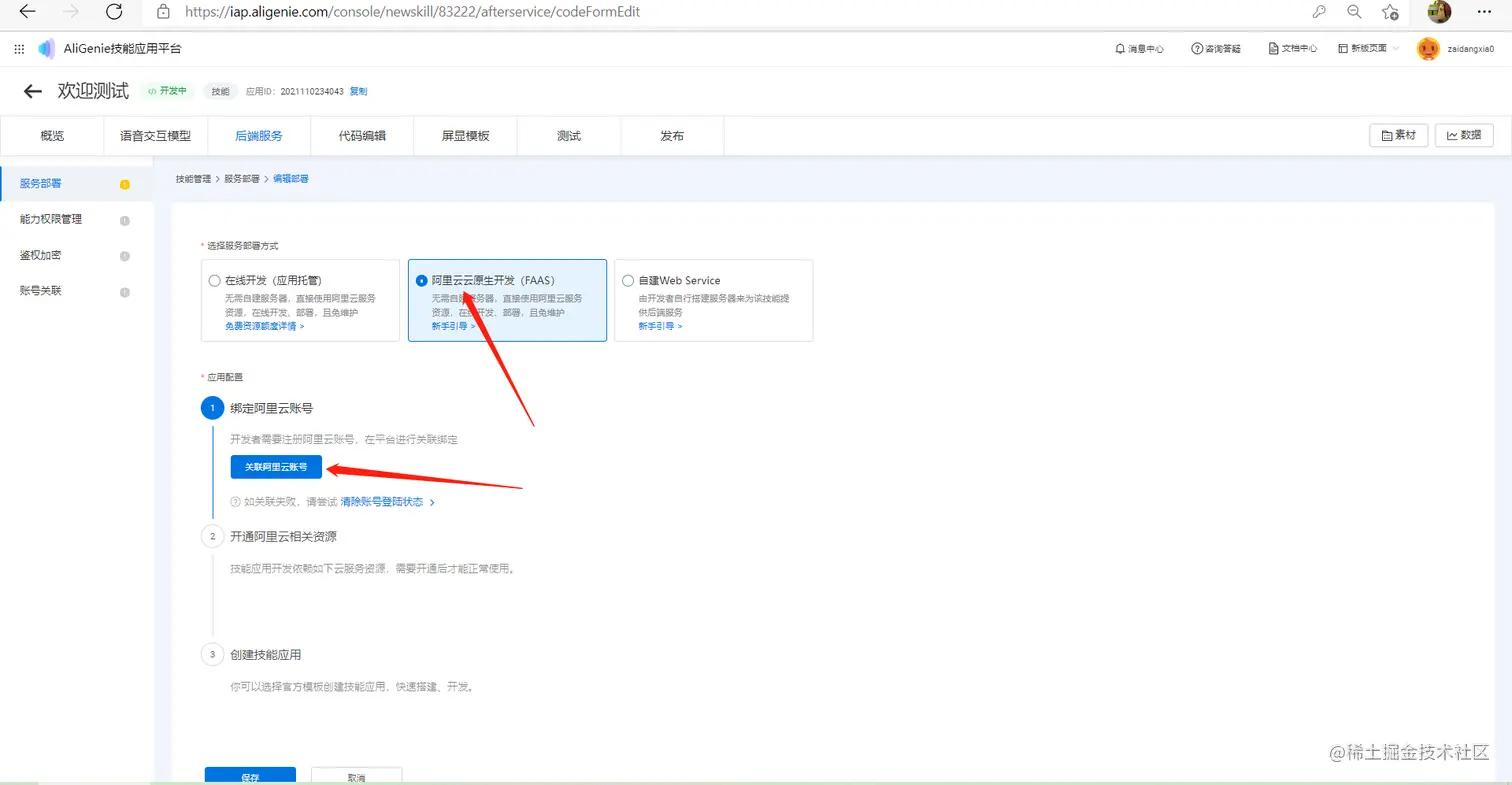Switch to the 屏显模板 tab
This screenshot has width=1512, height=785.
(466, 136)
